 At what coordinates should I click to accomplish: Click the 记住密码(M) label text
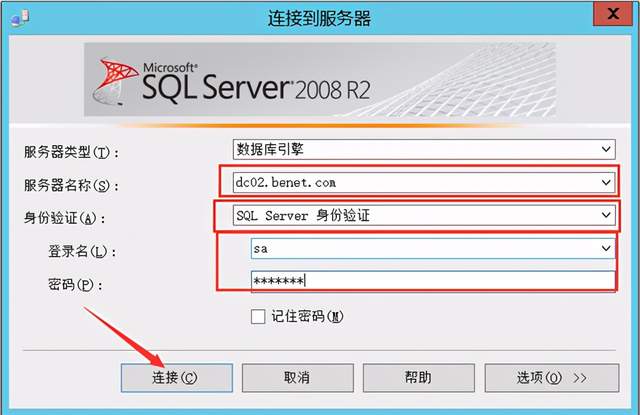308,316
